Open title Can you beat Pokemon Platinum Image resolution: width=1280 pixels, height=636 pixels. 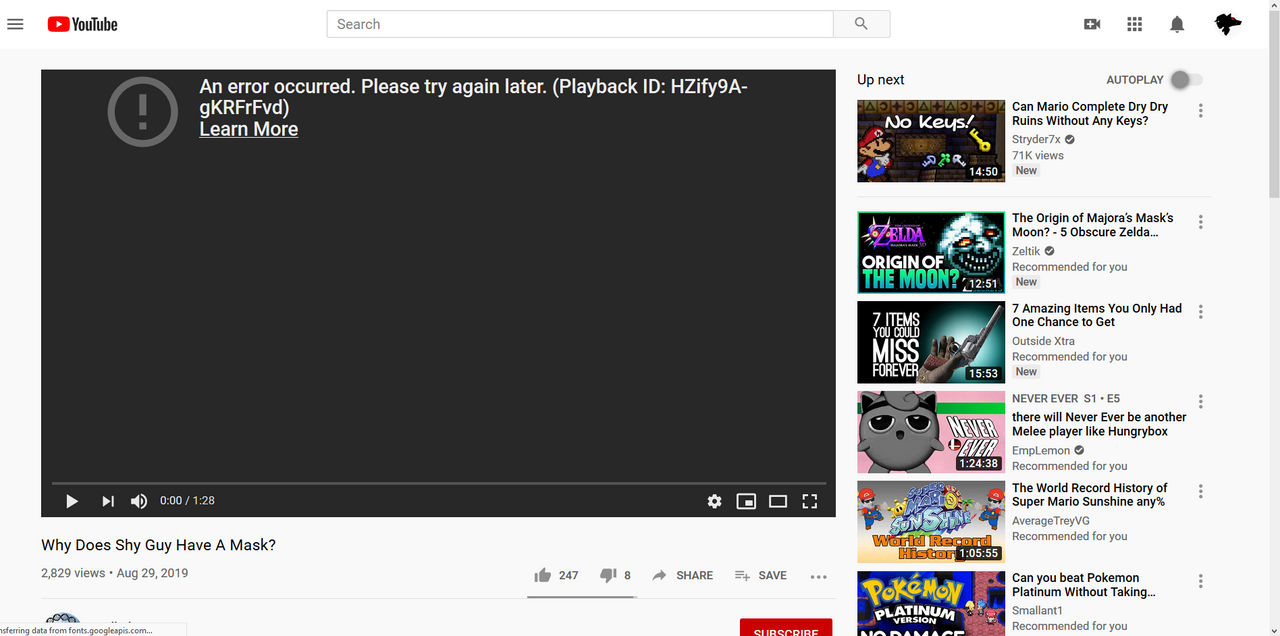1085,585
